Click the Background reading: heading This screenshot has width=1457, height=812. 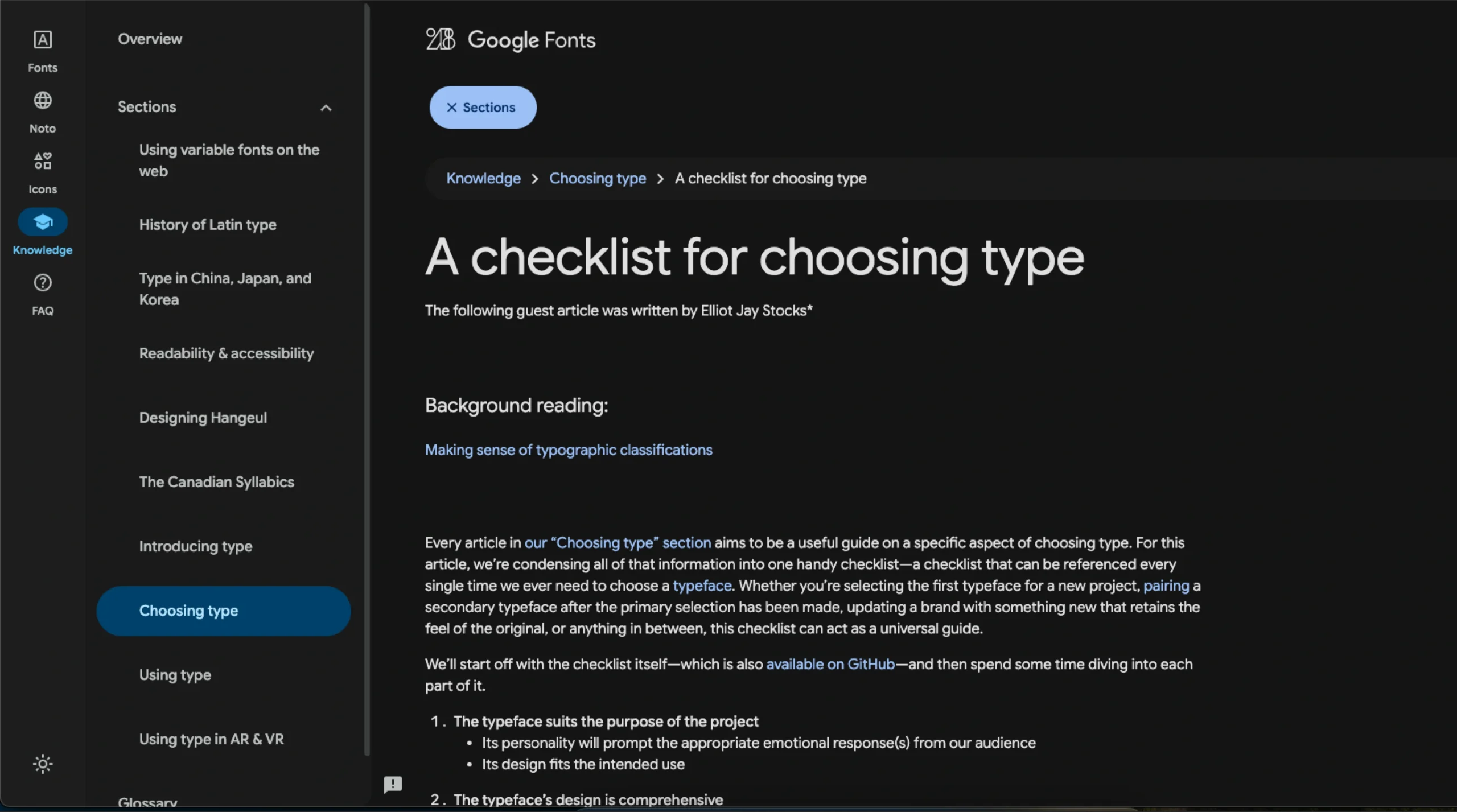click(x=517, y=406)
